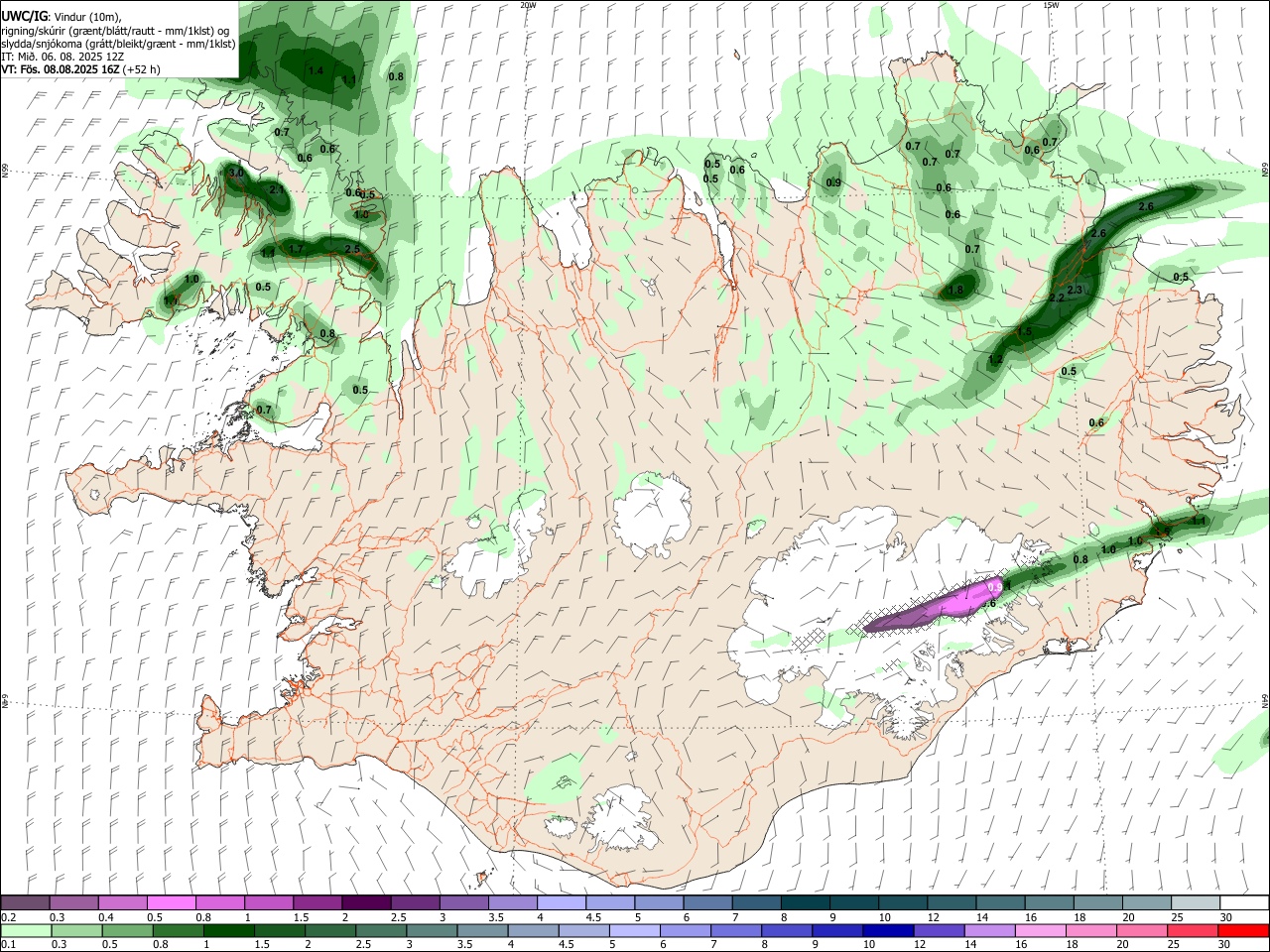
Task: Click the dark teal snow swatch between 8 and 9
Action: pos(804,903)
